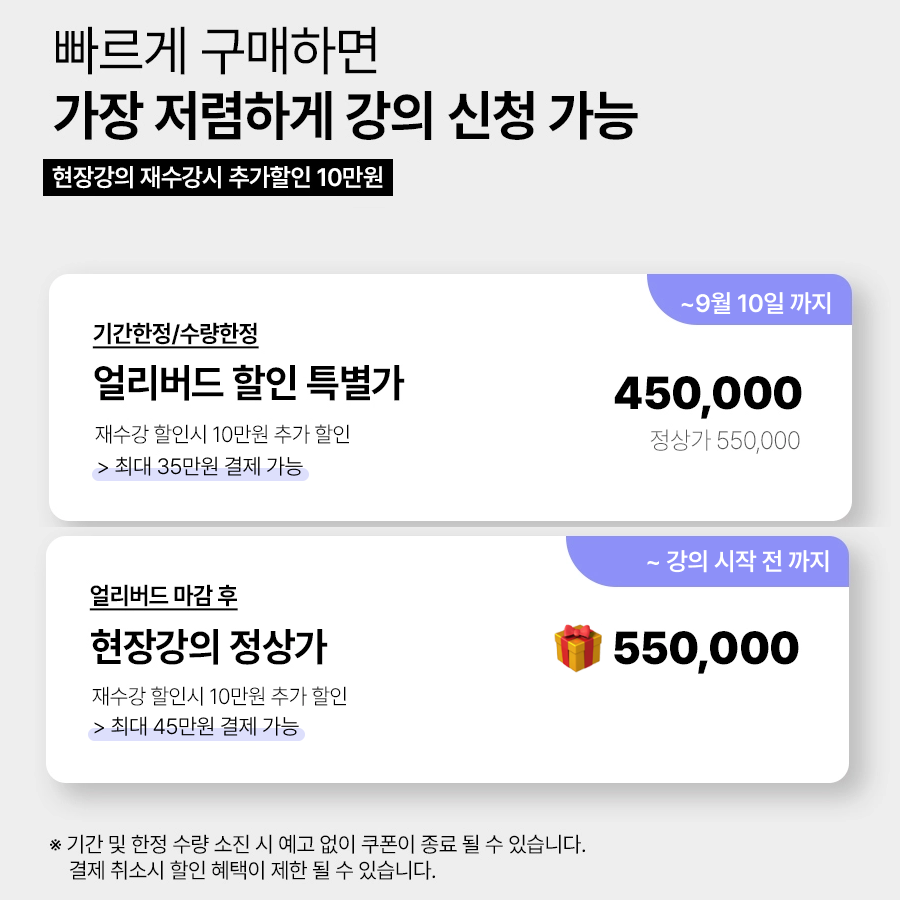Click the gift box icon

tap(578, 648)
